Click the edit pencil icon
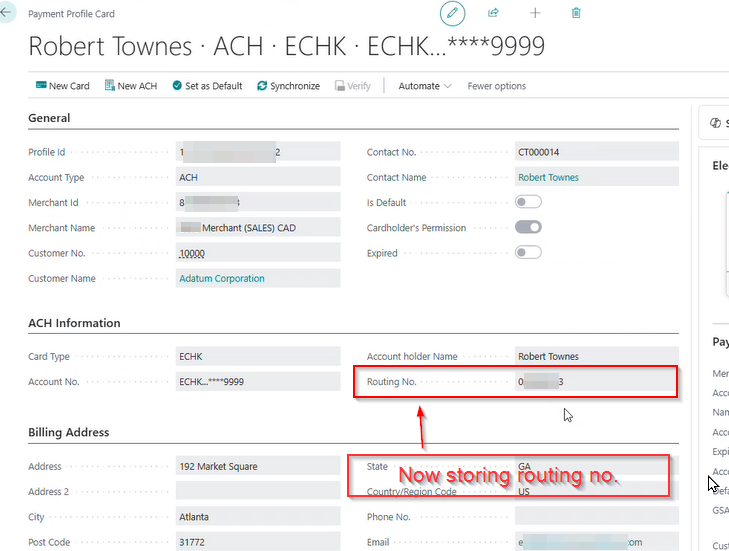The image size is (729, 551). click(x=452, y=13)
